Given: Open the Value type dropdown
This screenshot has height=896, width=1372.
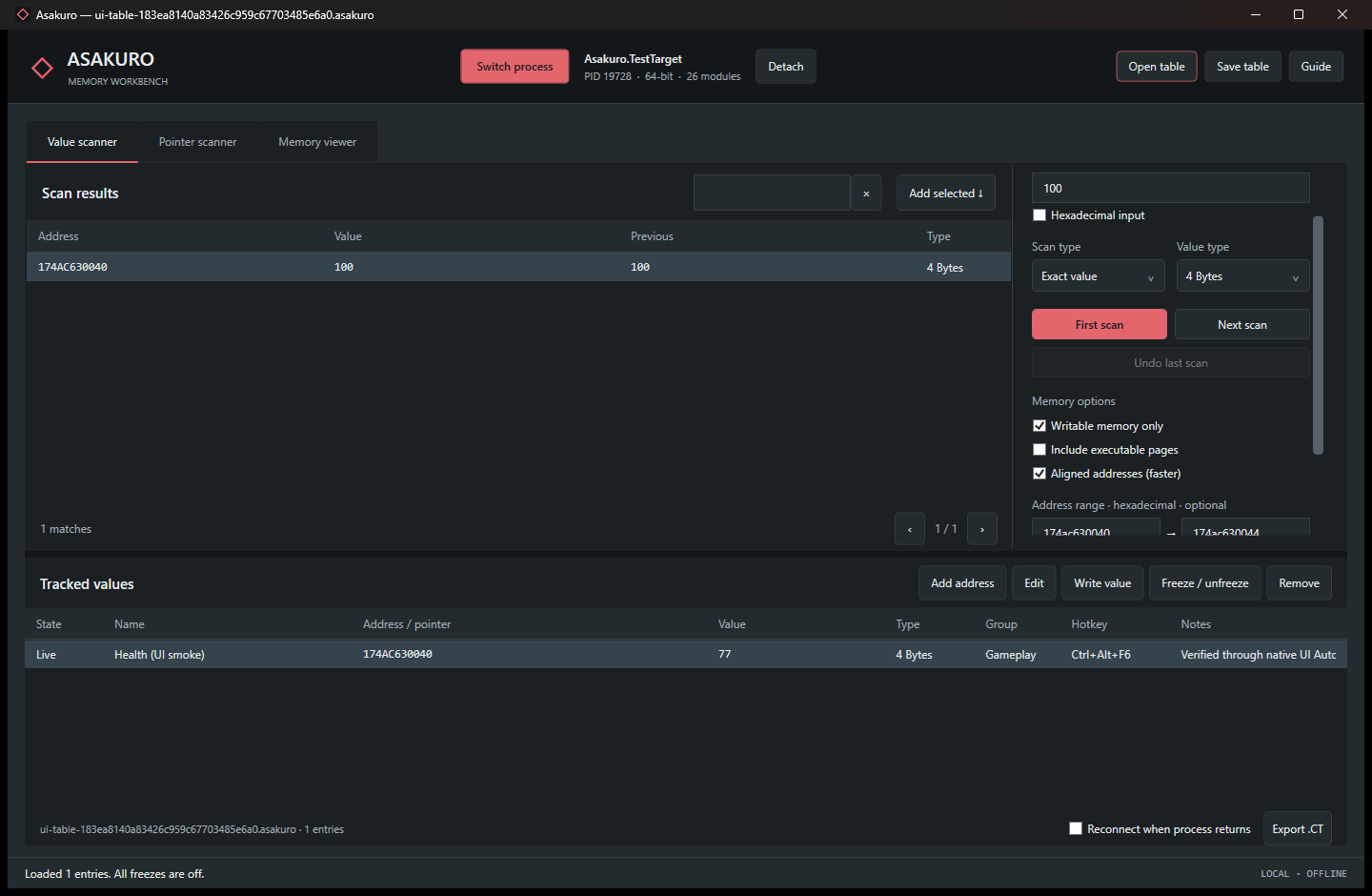Looking at the screenshot, I should click(x=1242, y=276).
